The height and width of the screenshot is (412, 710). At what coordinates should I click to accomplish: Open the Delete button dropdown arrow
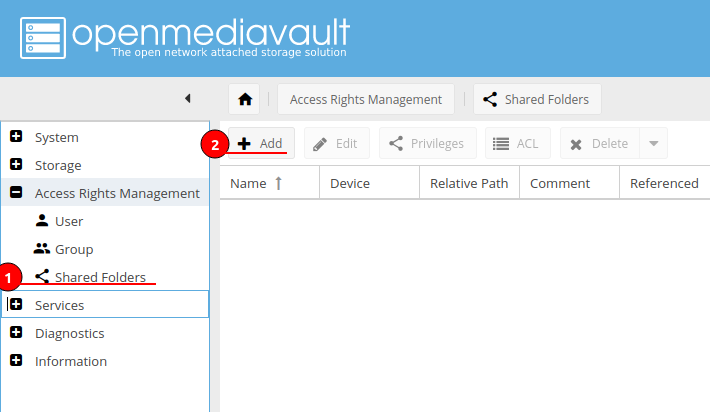[x=653, y=144]
